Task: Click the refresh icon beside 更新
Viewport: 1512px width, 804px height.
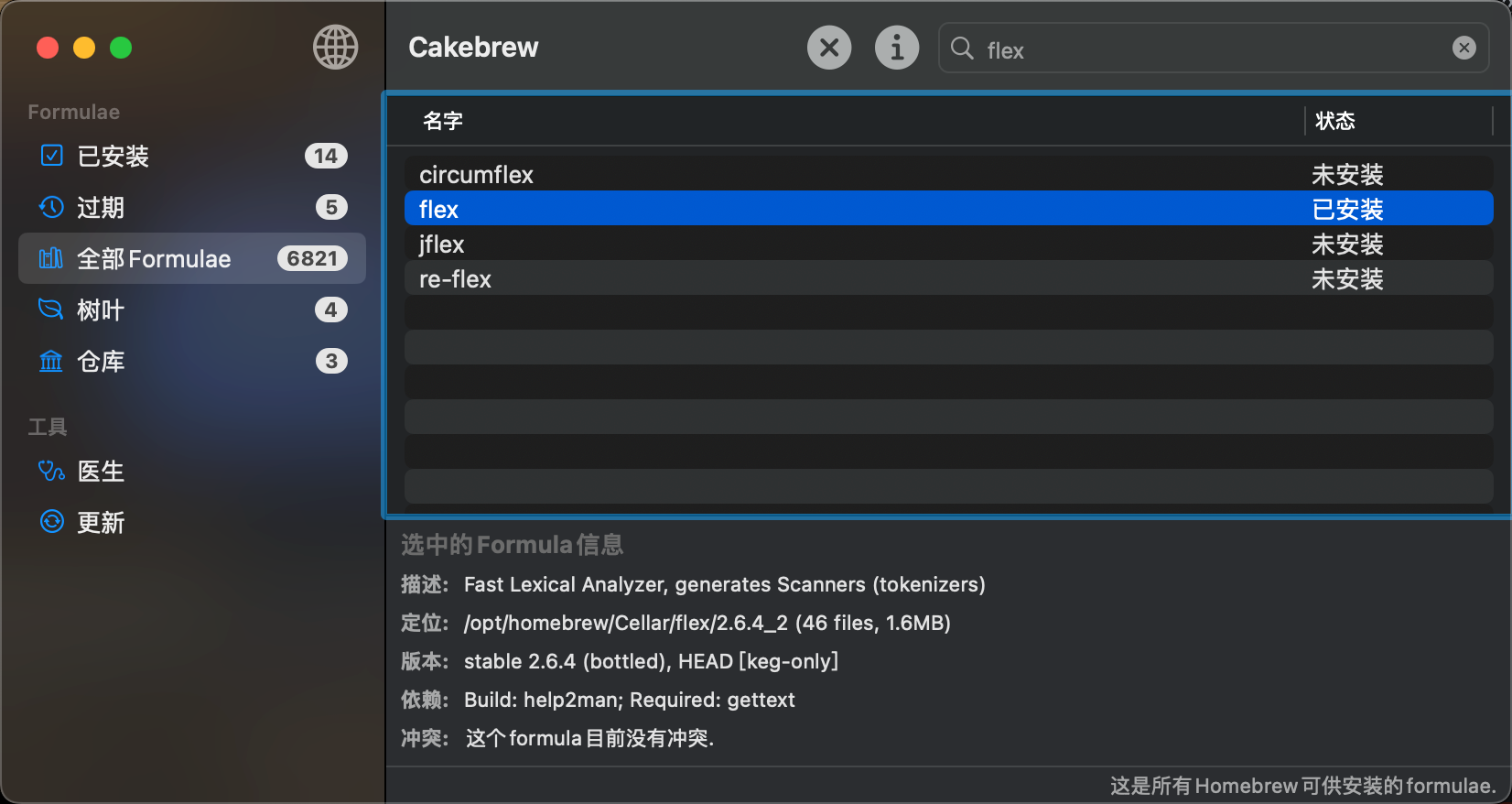Action: 52,522
